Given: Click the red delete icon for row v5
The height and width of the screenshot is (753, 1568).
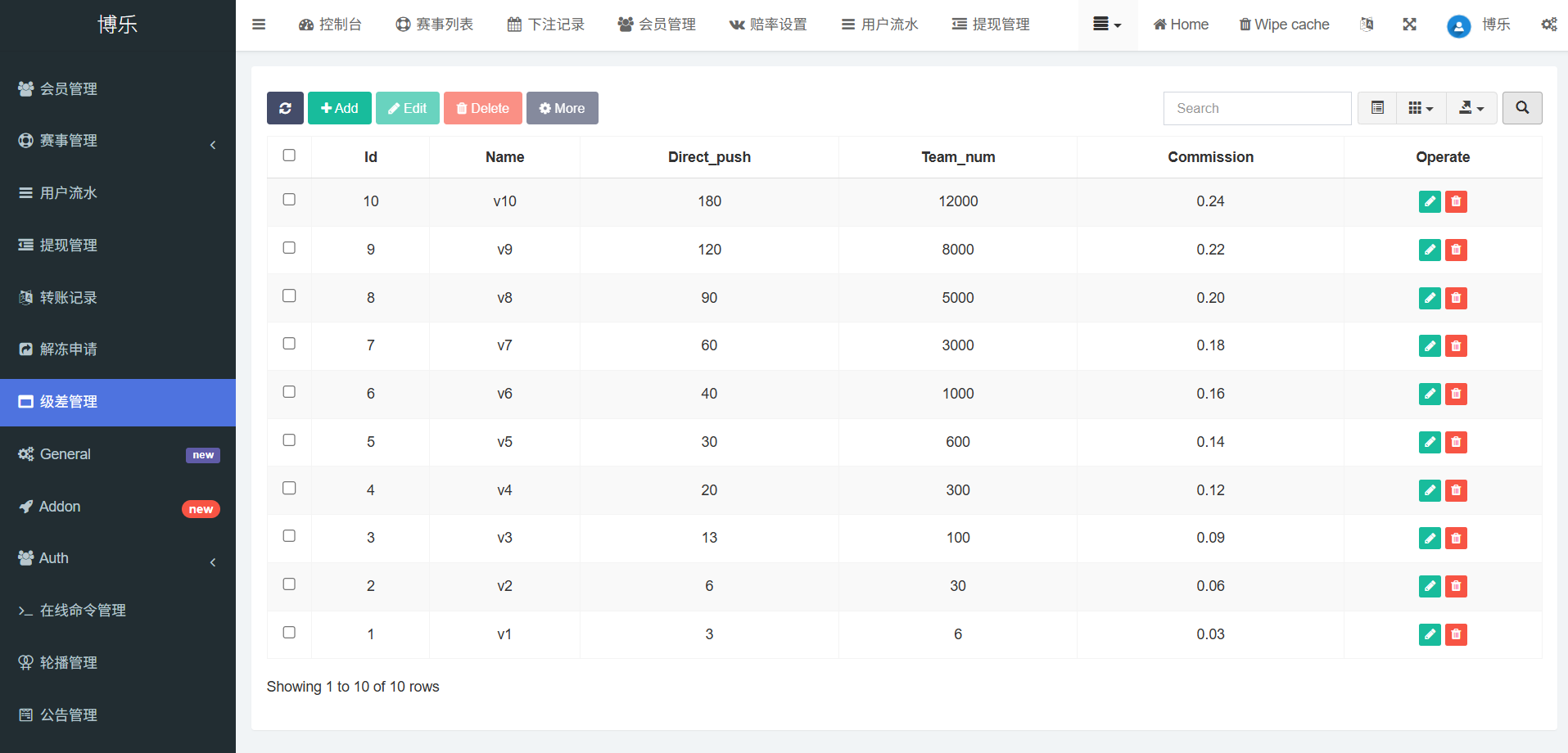Looking at the screenshot, I should coord(1456,442).
